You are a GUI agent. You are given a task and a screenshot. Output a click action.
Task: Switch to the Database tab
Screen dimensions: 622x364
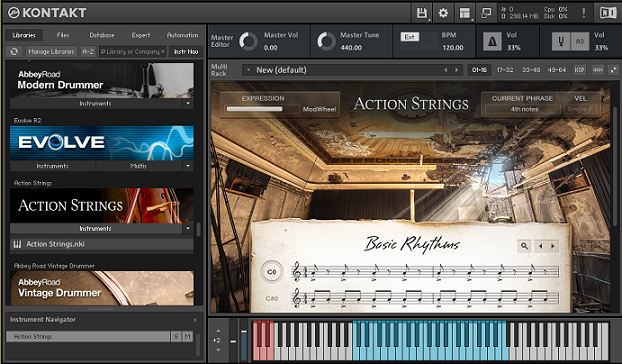pyautogui.click(x=102, y=35)
